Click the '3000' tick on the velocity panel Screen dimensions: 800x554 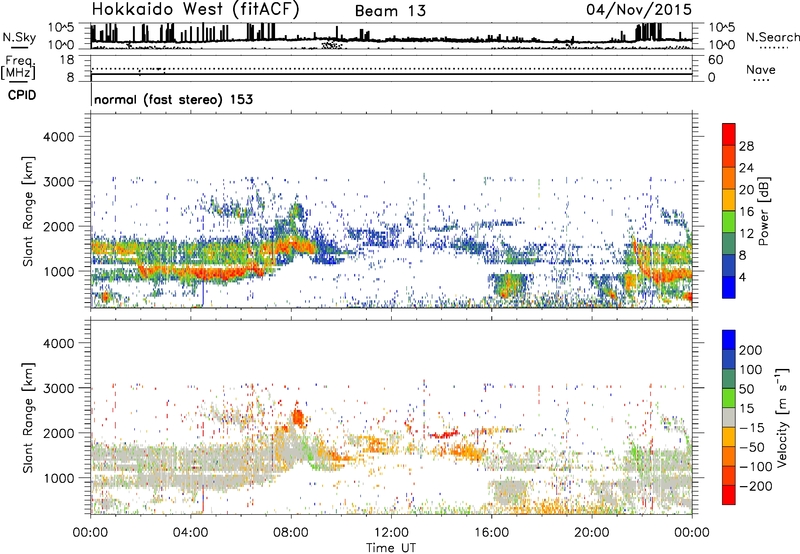point(58,388)
